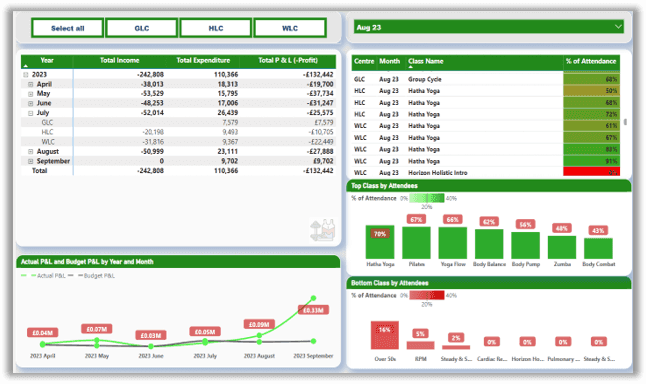Select the Horizon Holistic Intro class row
Viewport: 646px width, 384px height.
click(x=486, y=173)
